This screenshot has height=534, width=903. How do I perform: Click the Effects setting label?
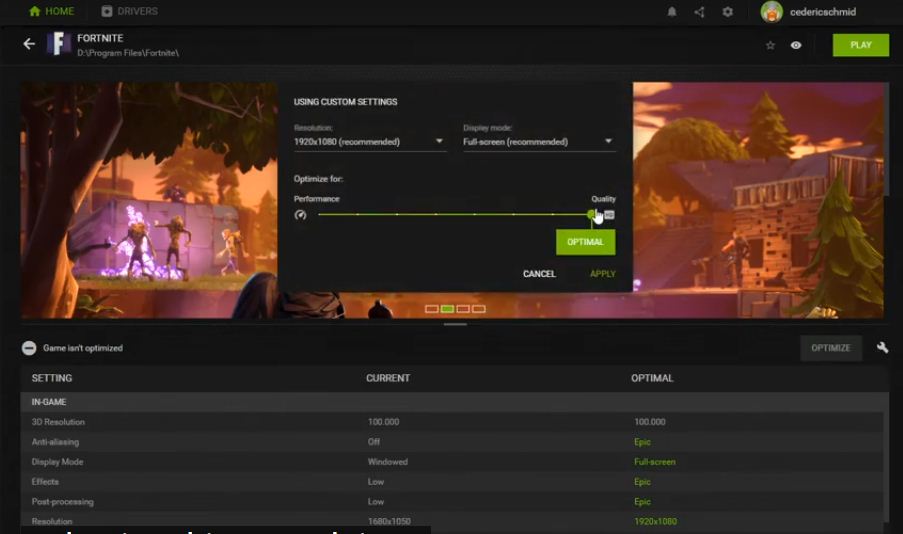tap(45, 482)
